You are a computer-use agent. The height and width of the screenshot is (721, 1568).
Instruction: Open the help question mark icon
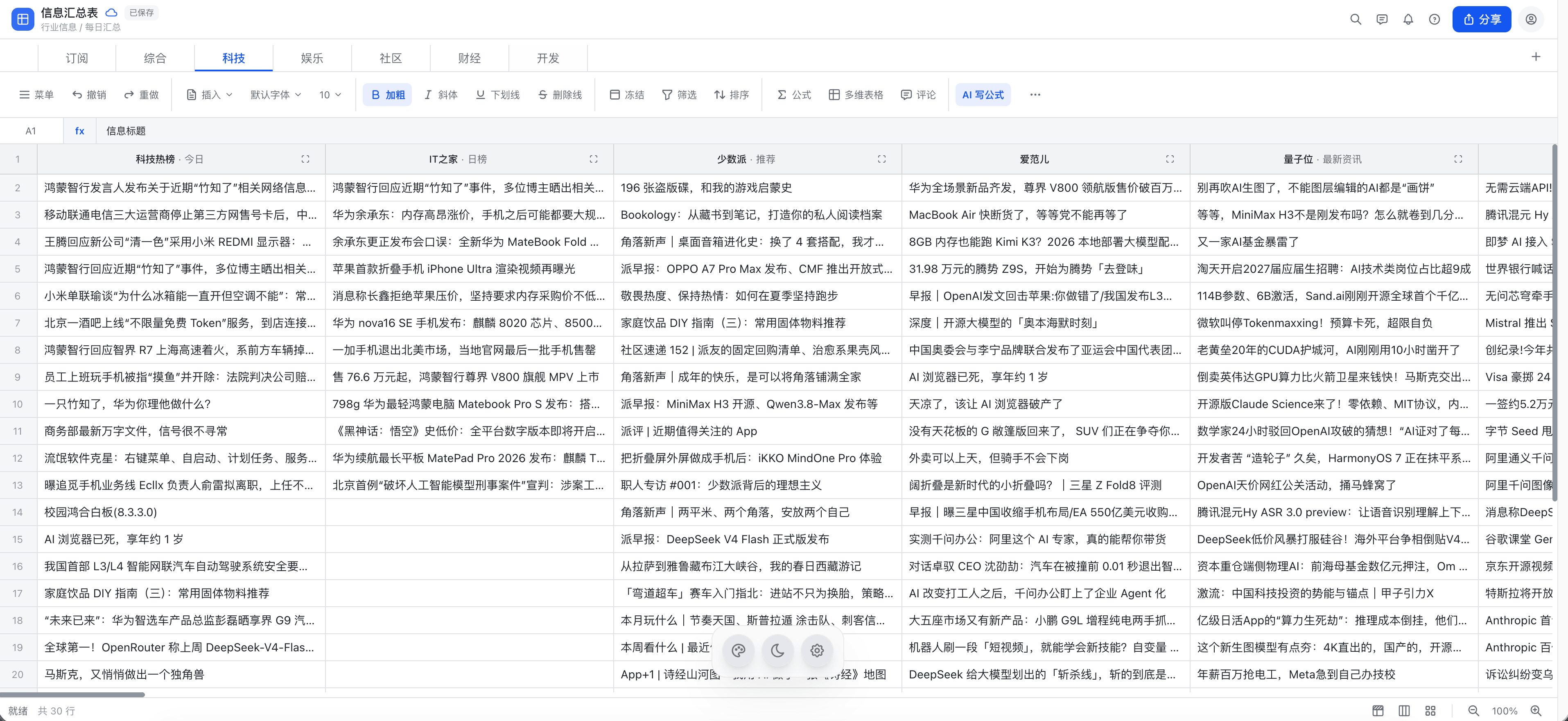pyautogui.click(x=1435, y=20)
